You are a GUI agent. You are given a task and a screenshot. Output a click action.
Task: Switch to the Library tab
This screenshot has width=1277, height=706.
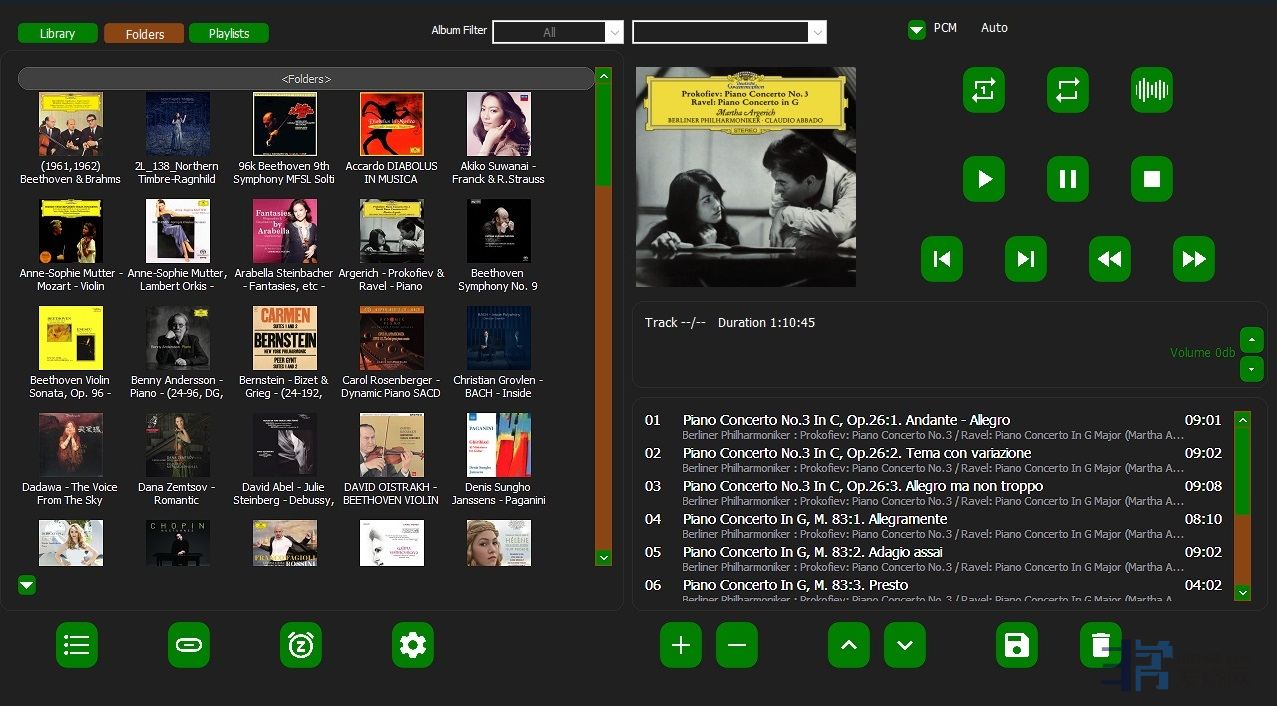(58, 34)
